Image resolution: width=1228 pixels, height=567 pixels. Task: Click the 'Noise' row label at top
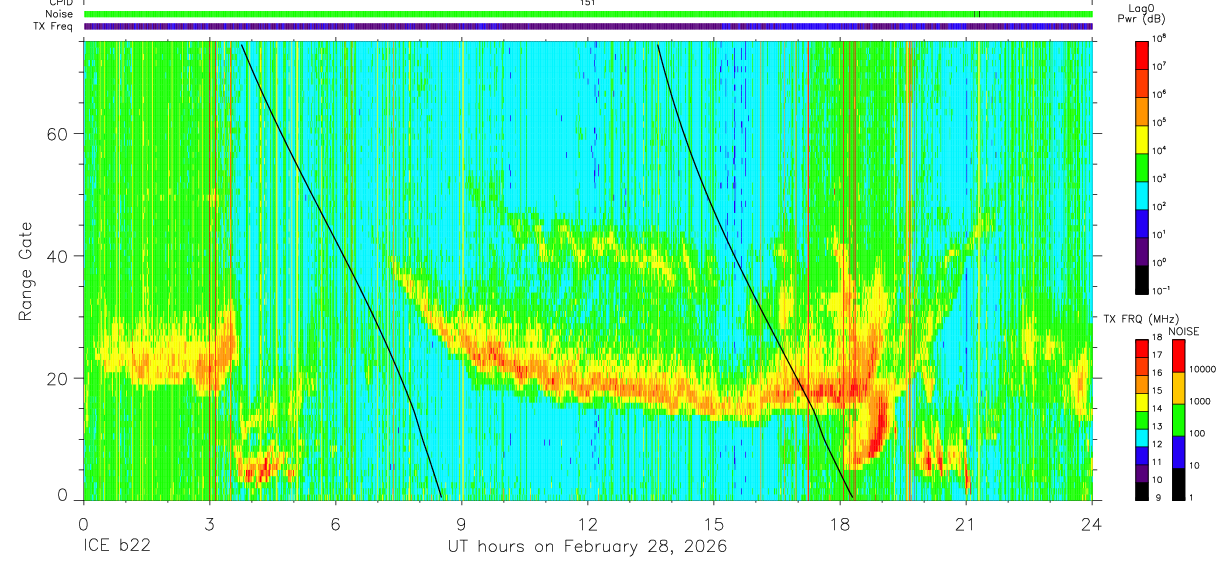pos(60,14)
